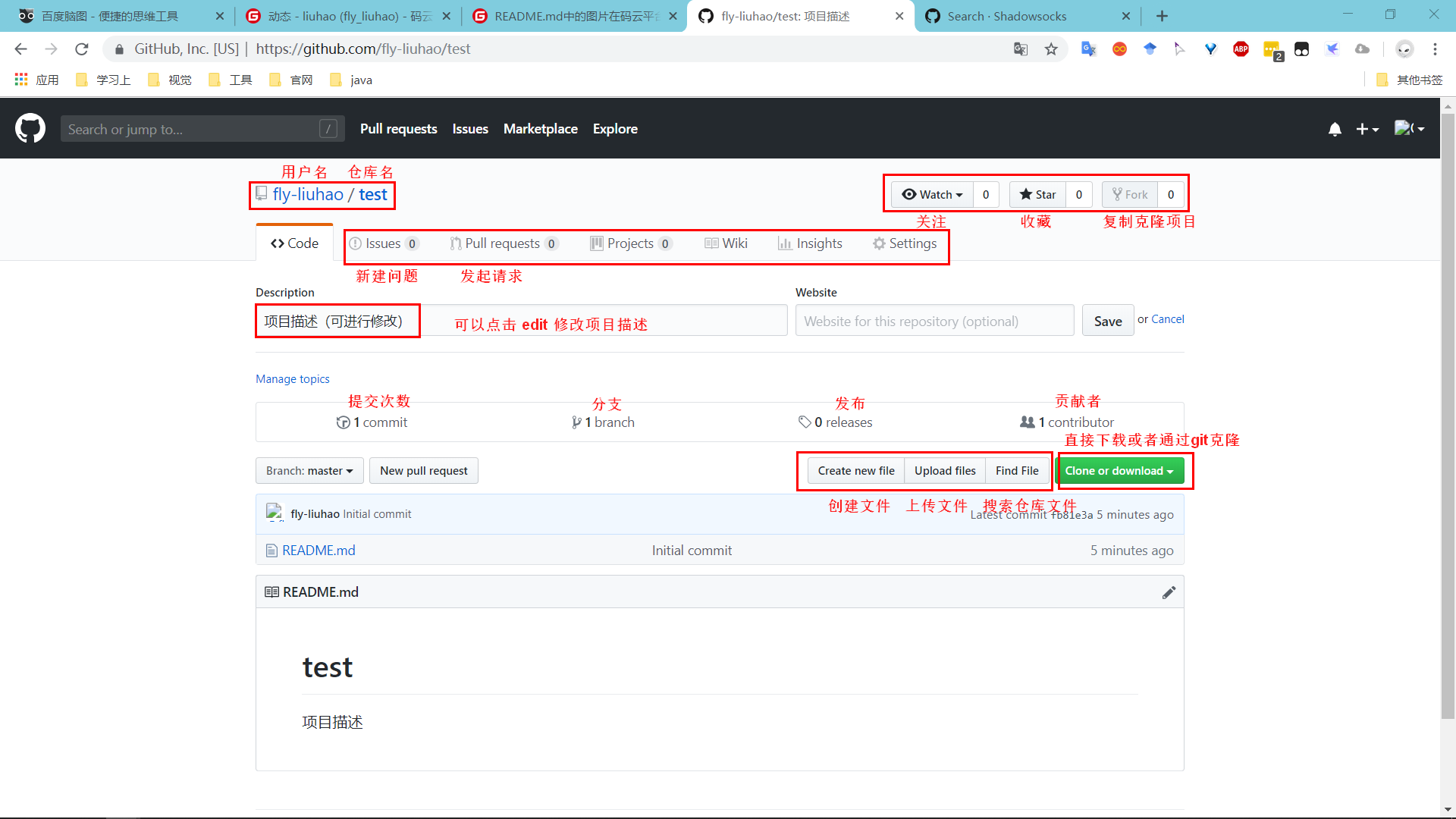The height and width of the screenshot is (819, 1456).
Task: Click the Website input field
Action: coord(934,322)
